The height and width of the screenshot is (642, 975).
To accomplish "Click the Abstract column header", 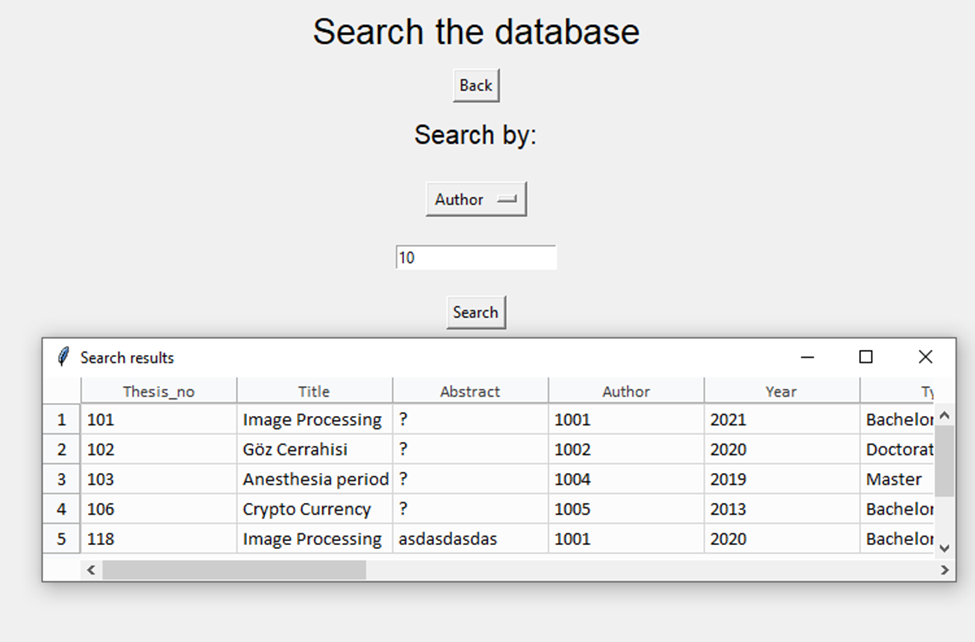I will [470, 391].
